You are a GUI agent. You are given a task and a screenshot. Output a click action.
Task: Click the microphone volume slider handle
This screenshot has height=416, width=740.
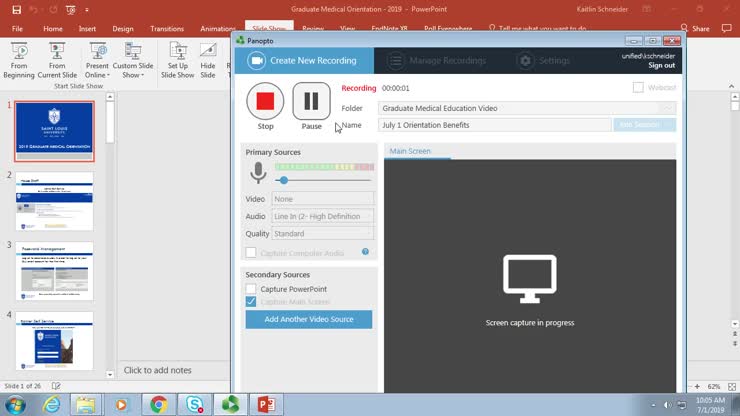[x=284, y=180]
